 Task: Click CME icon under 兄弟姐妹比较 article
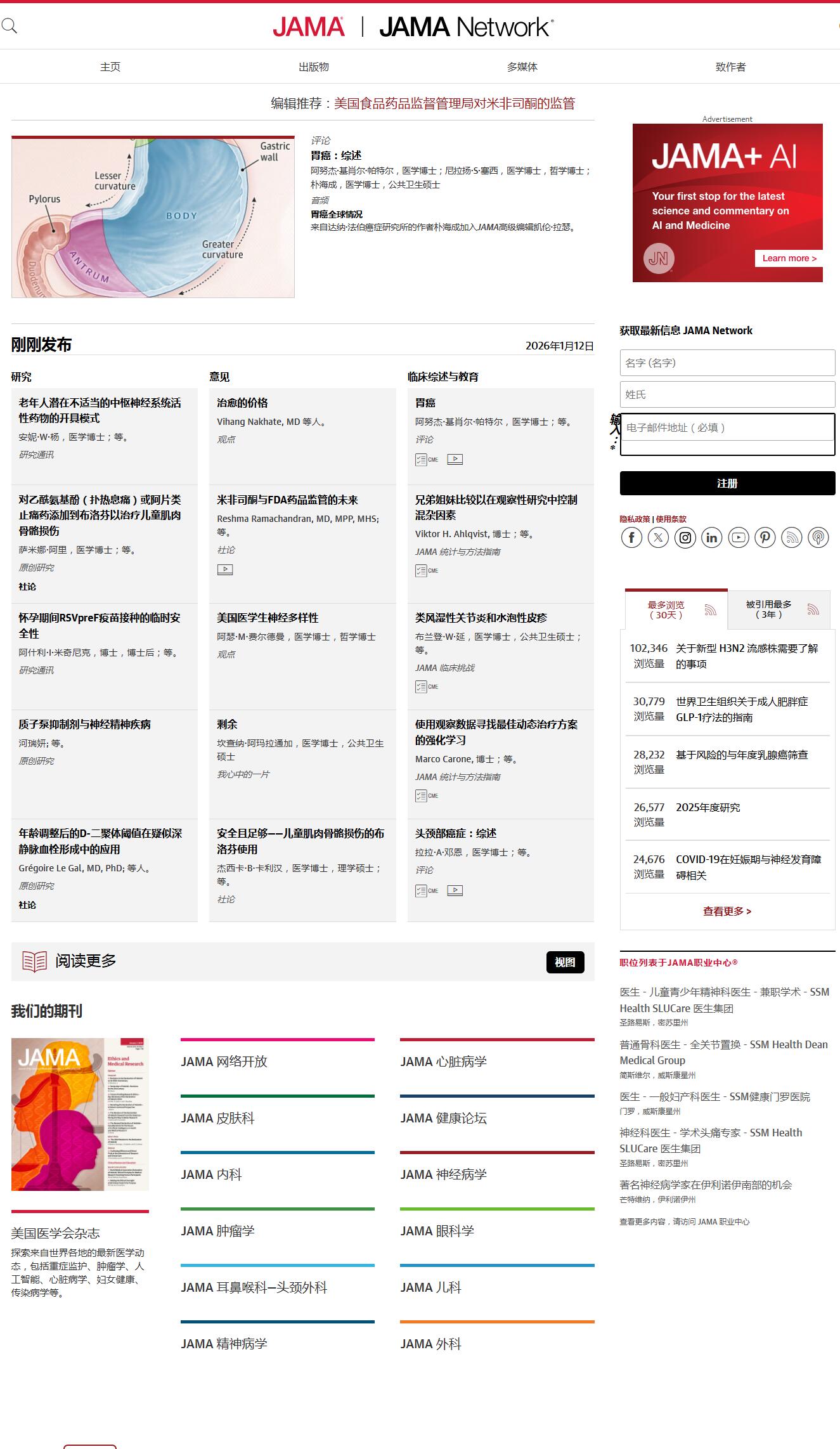(427, 571)
